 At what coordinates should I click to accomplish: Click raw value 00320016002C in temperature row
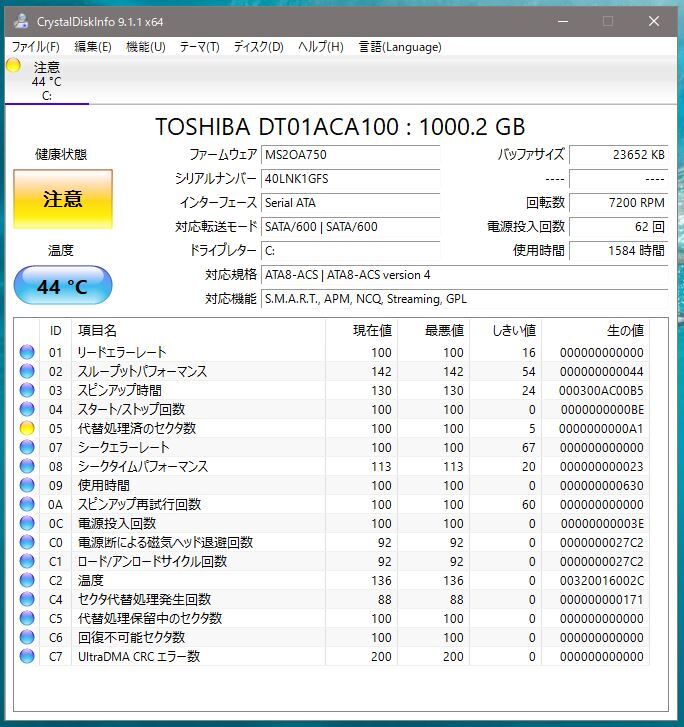tap(601, 581)
